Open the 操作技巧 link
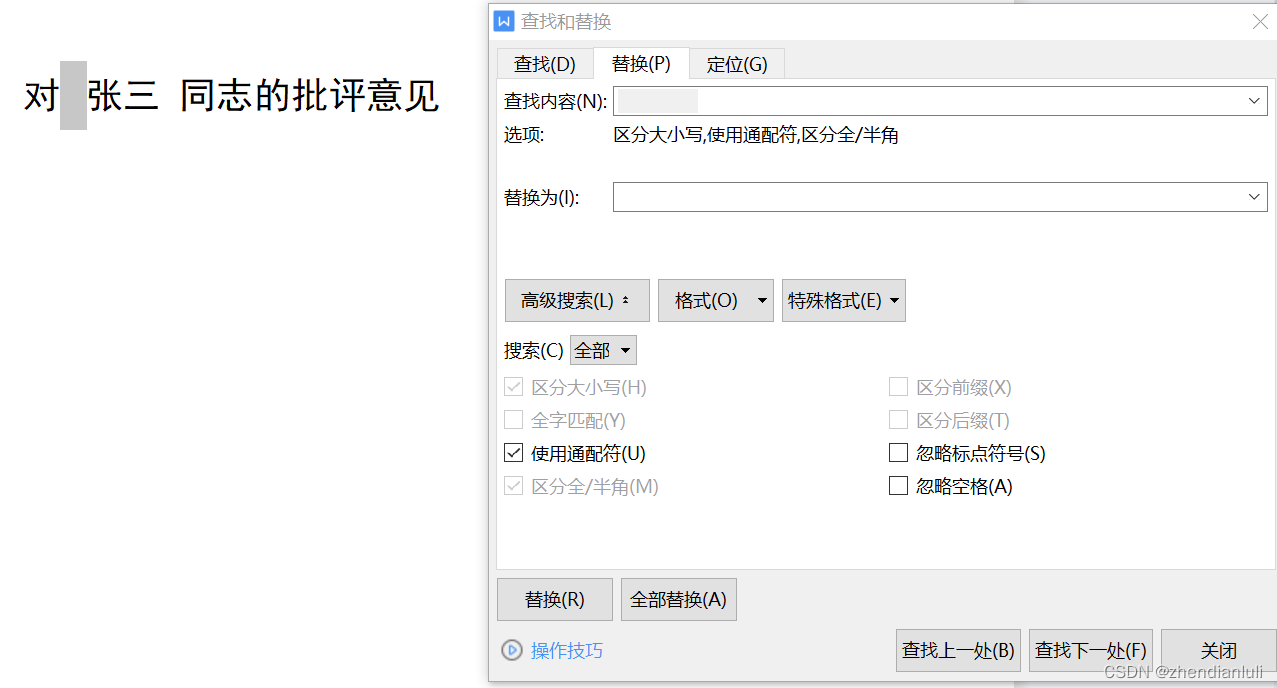 coord(567,650)
